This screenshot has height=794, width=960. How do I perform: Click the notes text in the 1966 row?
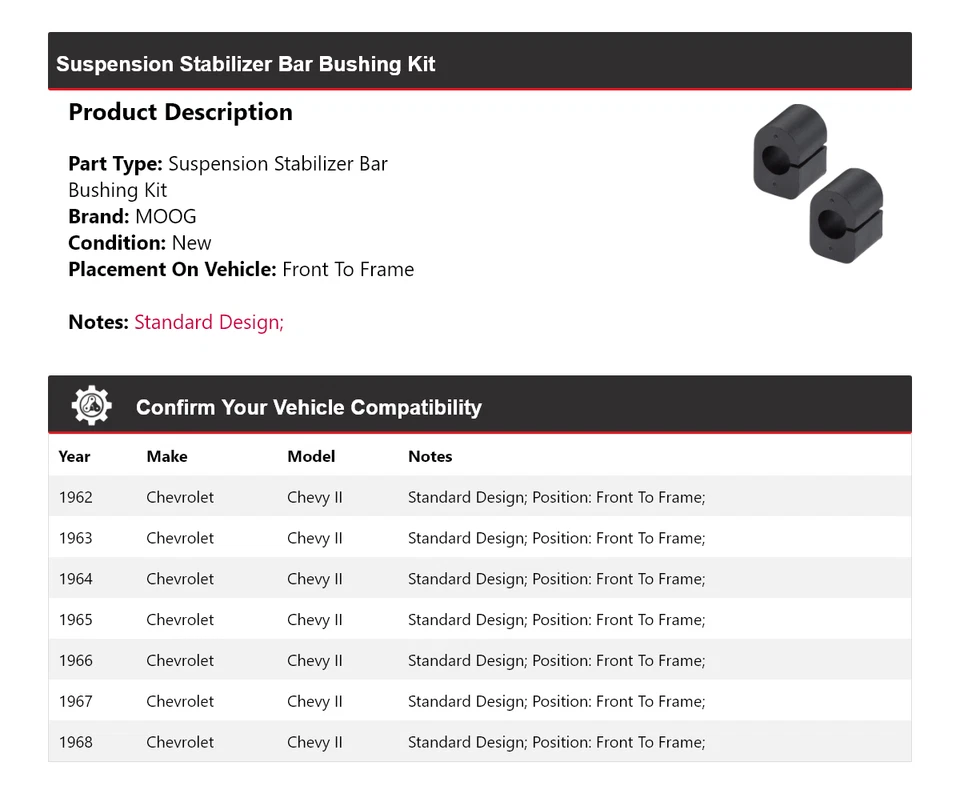[556, 661]
